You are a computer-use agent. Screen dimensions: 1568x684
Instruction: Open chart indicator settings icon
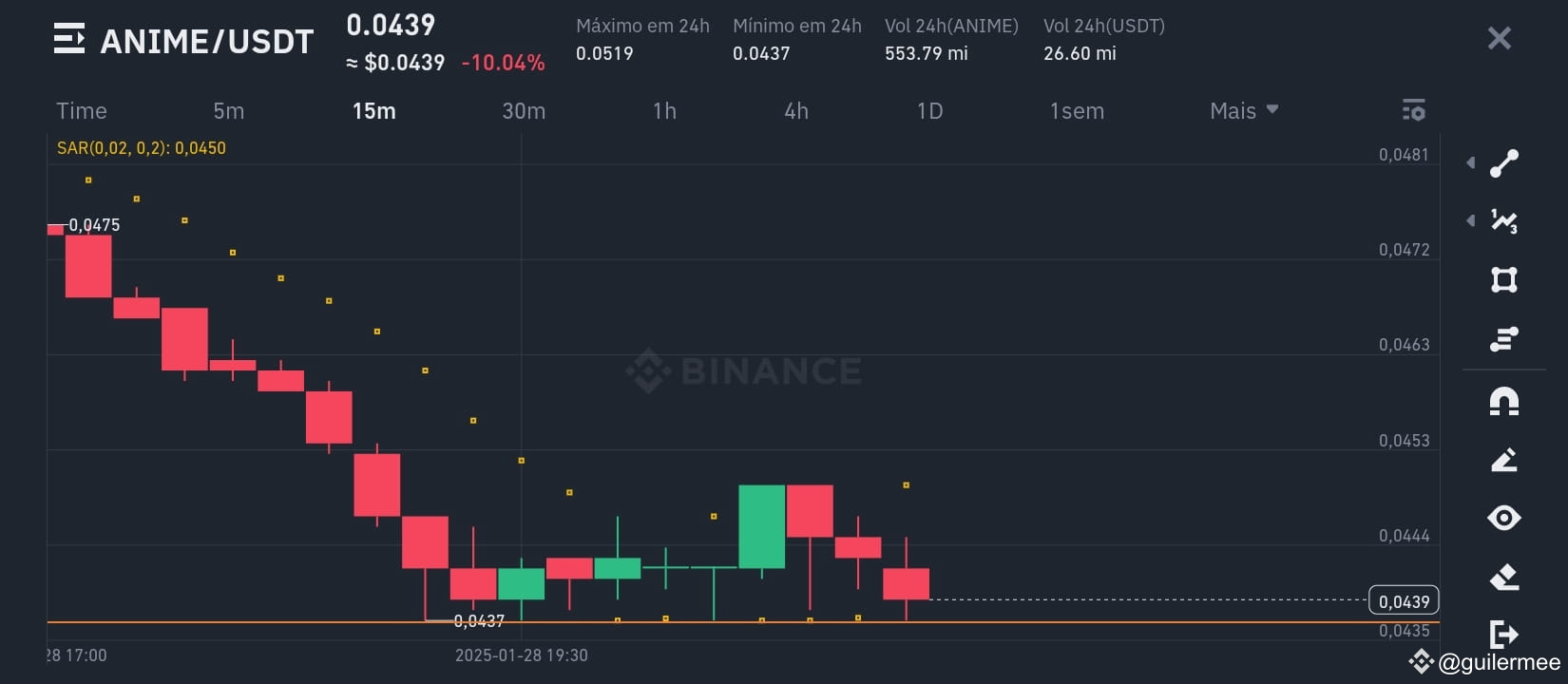click(1414, 110)
